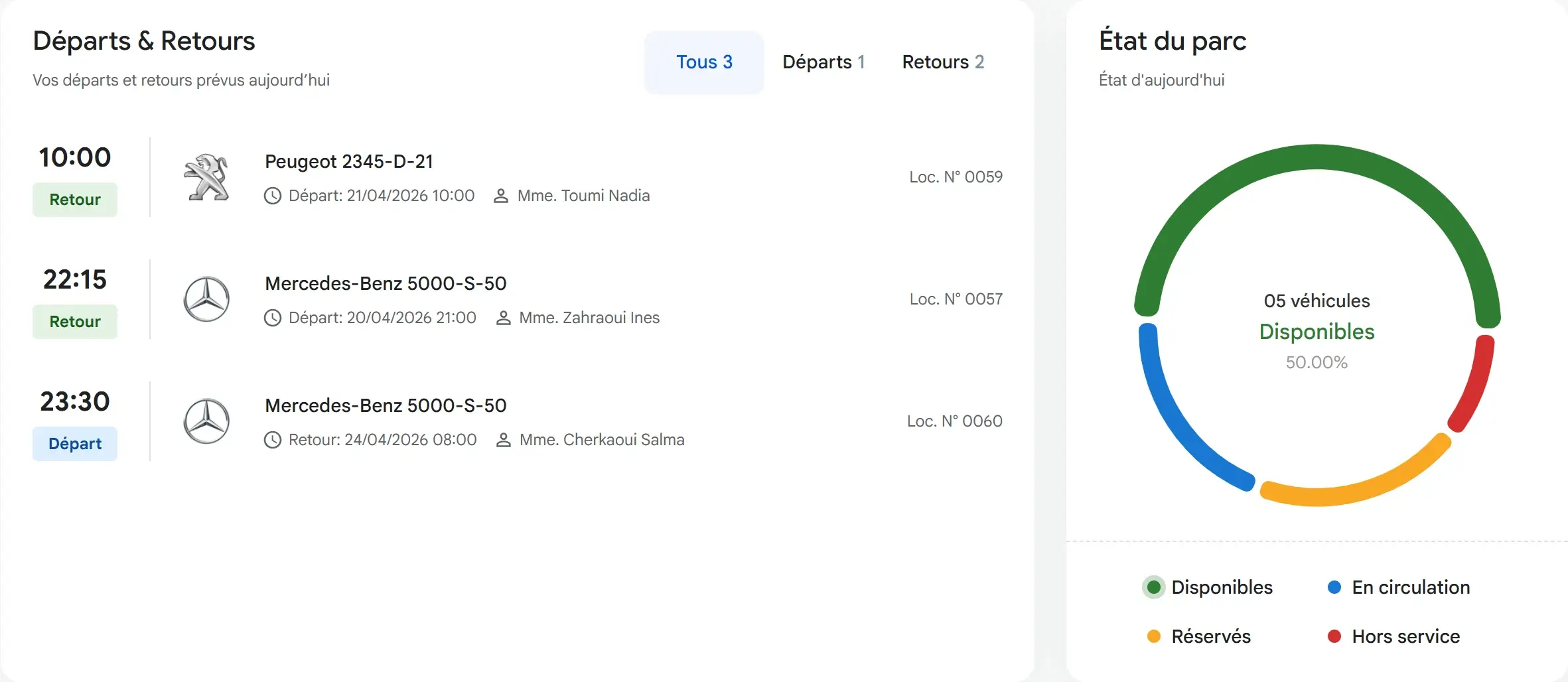The width and height of the screenshot is (1568, 682).
Task: Open the Retours tab
Action: 943,62
